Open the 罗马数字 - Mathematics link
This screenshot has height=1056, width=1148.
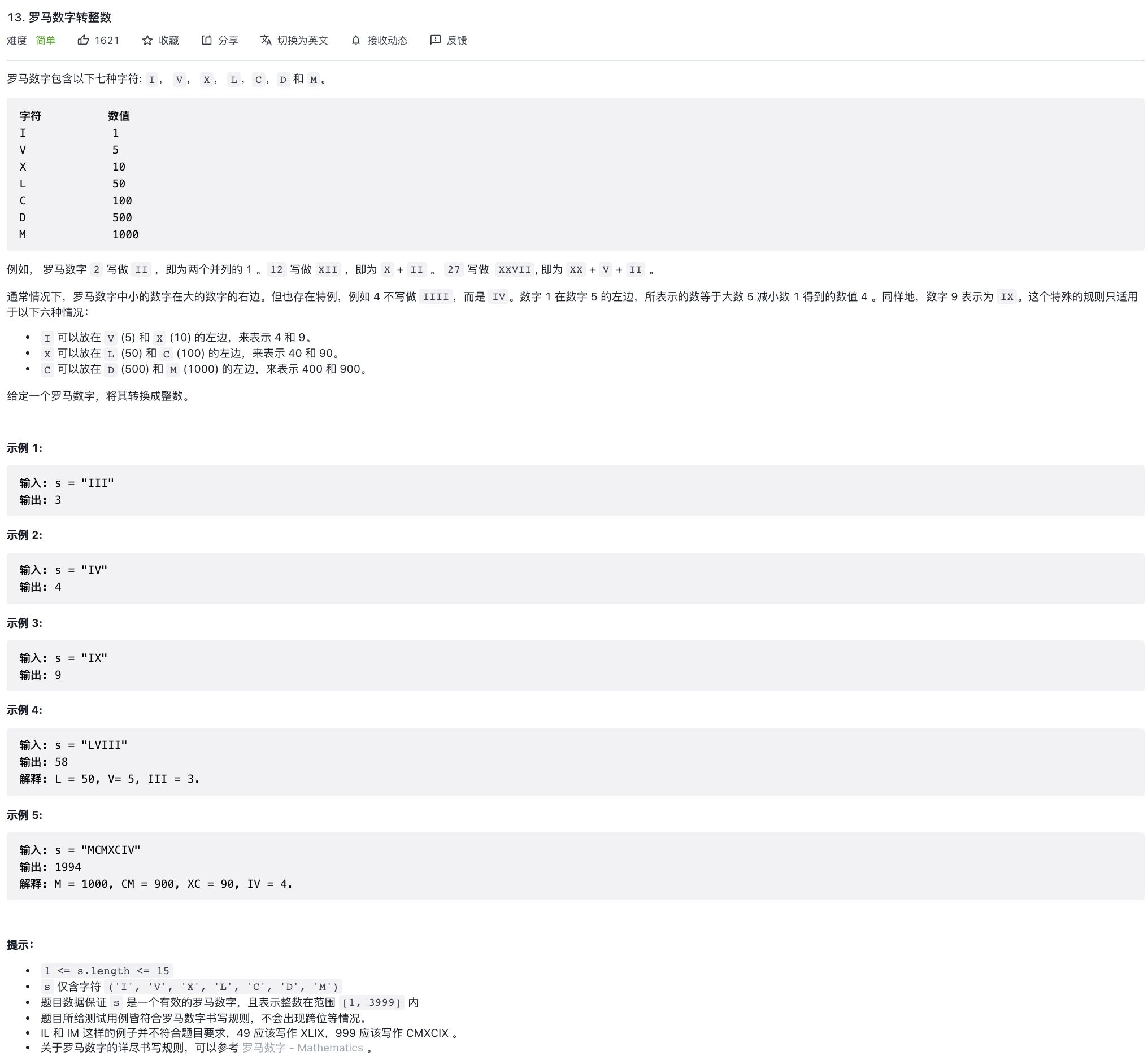point(302,1048)
